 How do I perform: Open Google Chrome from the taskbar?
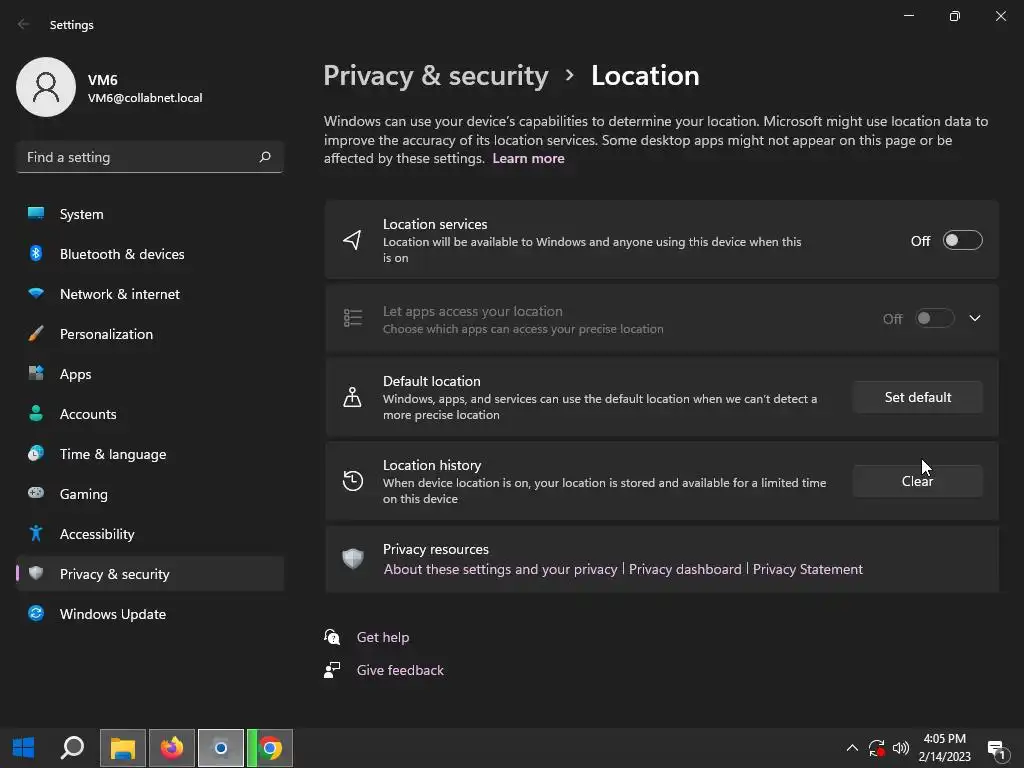[x=271, y=748]
